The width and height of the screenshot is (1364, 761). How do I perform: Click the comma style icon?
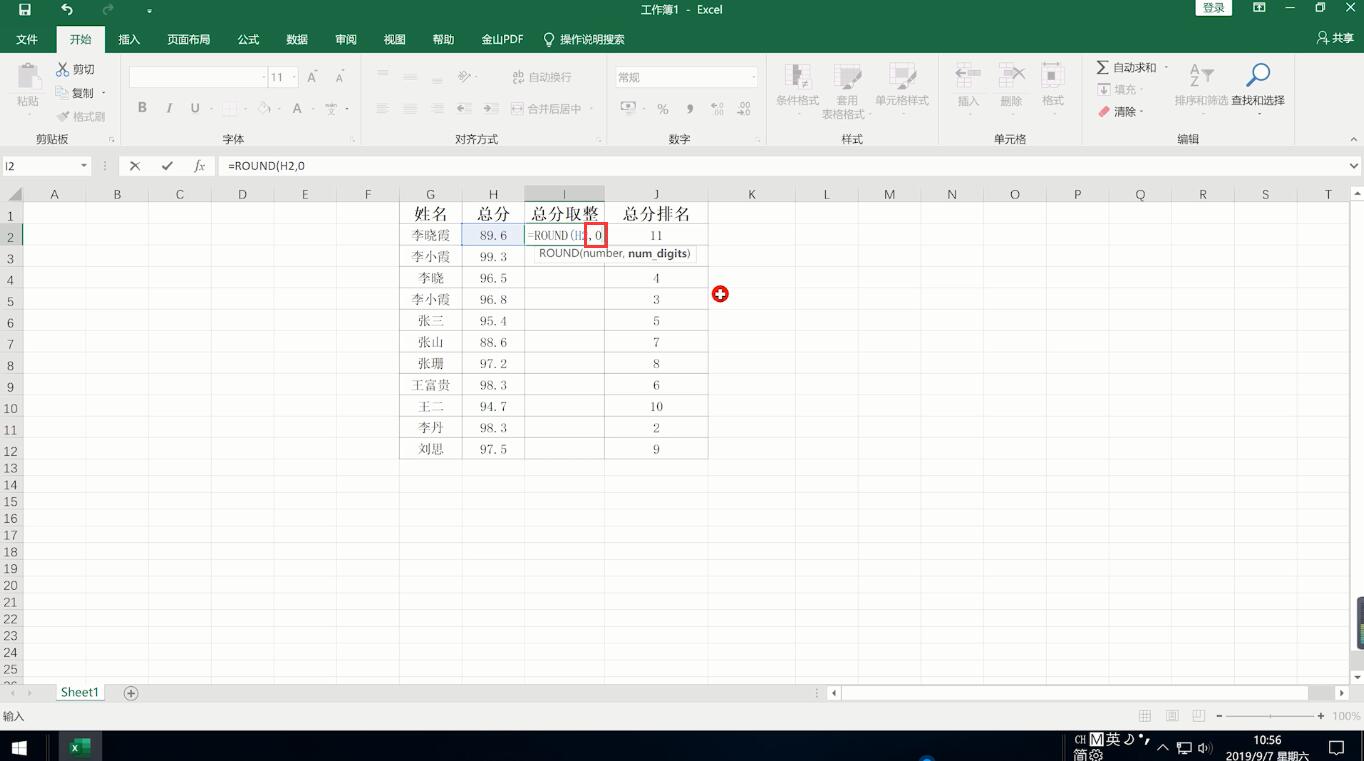(689, 108)
